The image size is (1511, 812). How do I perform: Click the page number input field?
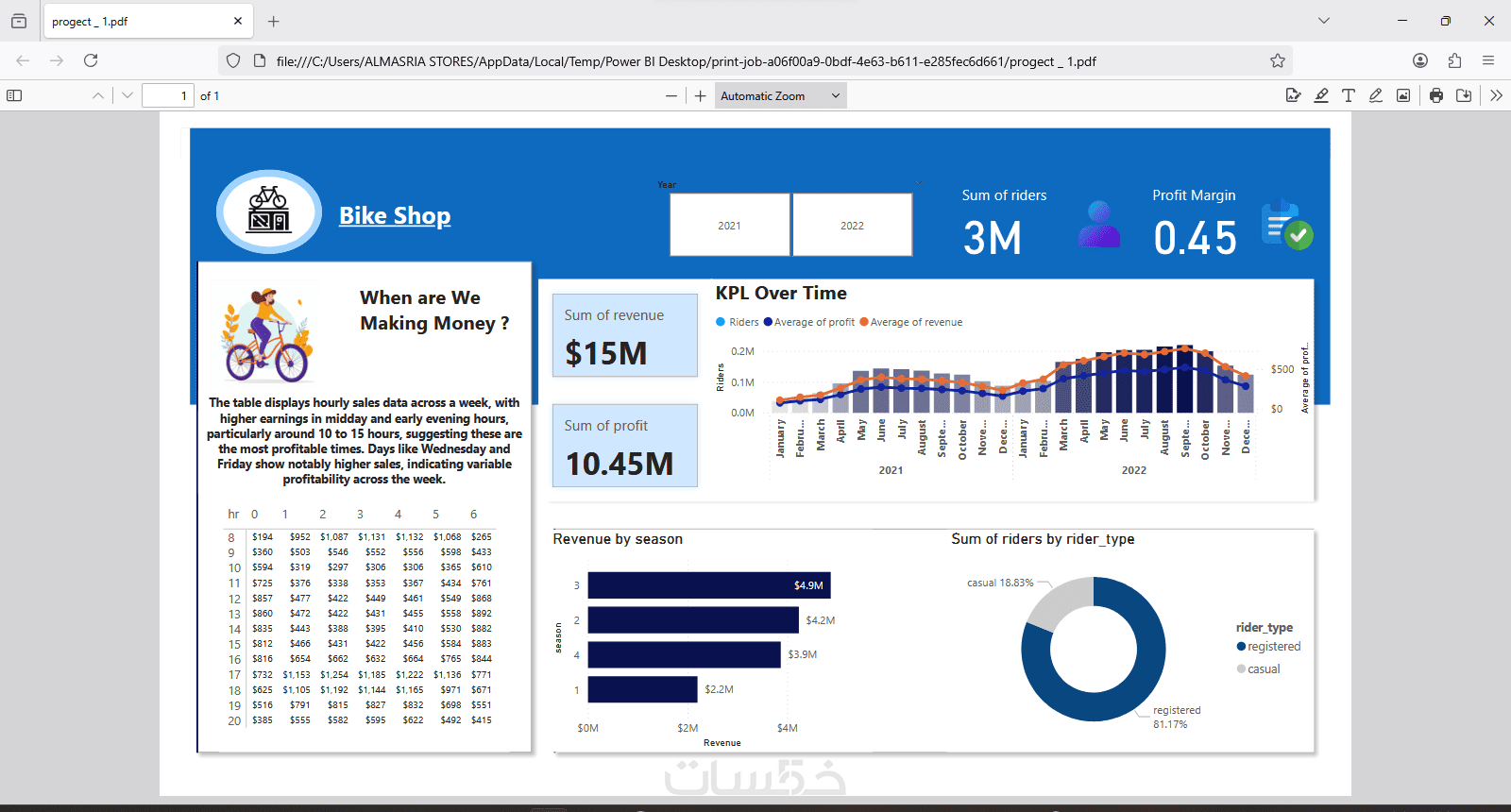pyautogui.click(x=168, y=95)
